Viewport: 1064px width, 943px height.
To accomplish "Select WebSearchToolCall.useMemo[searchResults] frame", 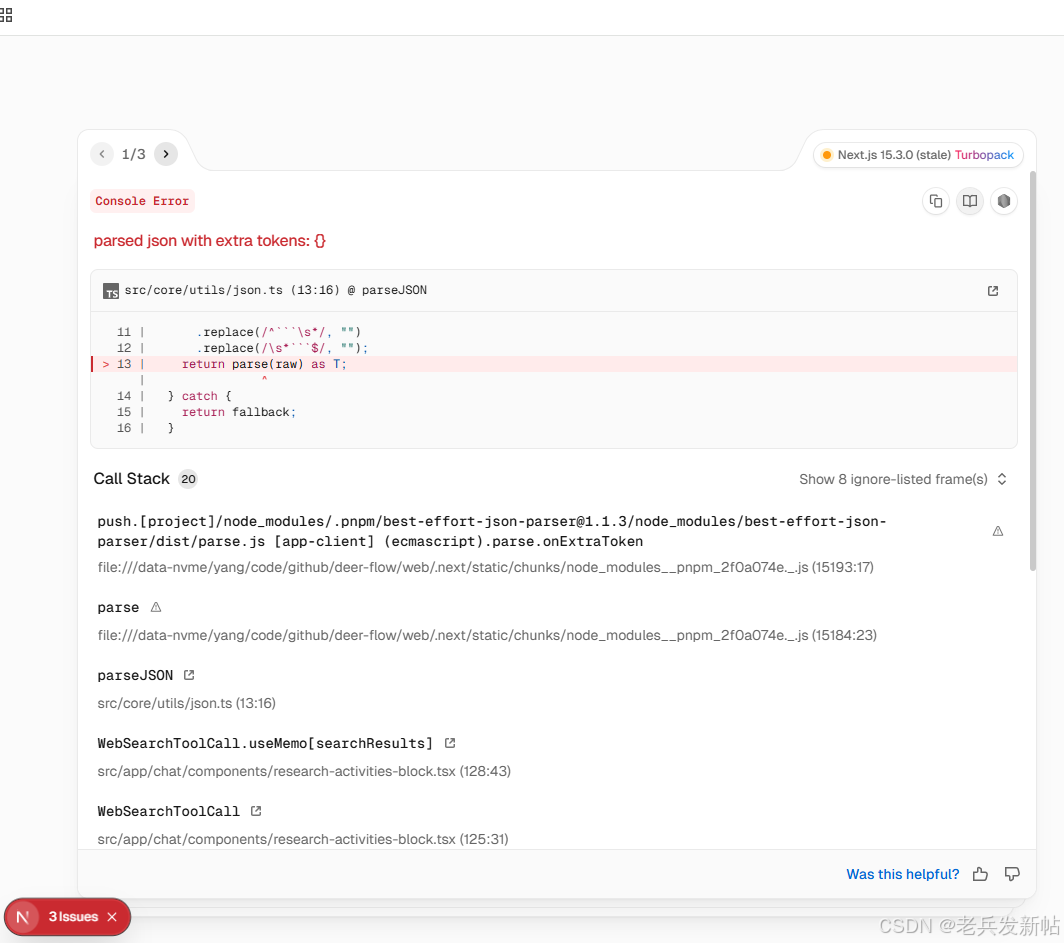I will [x=265, y=743].
